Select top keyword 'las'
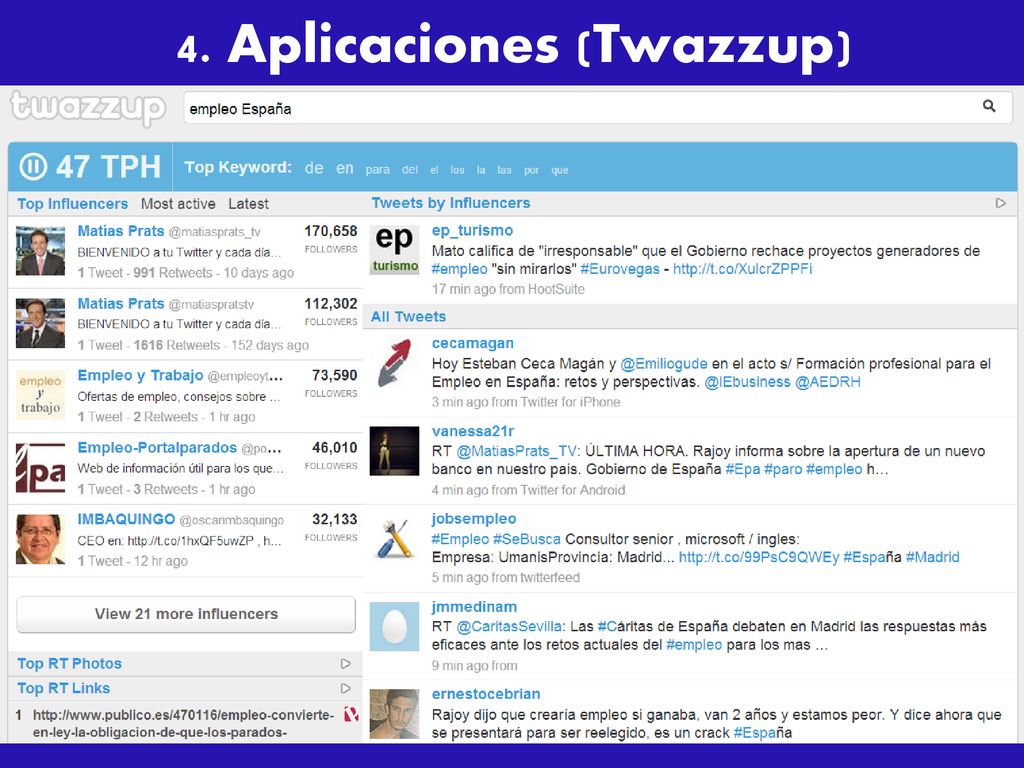The width and height of the screenshot is (1024, 768). click(504, 170)
